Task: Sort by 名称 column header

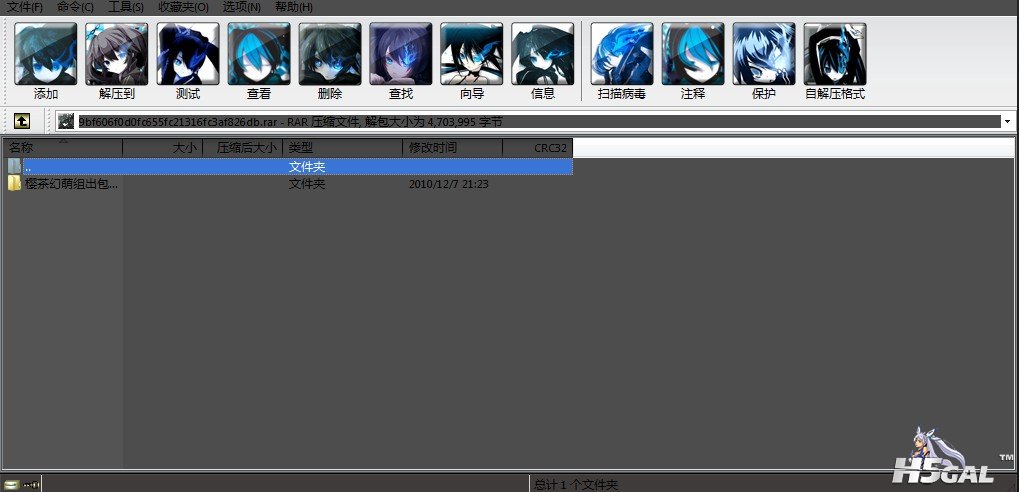Action: click(x=62, y=148)
